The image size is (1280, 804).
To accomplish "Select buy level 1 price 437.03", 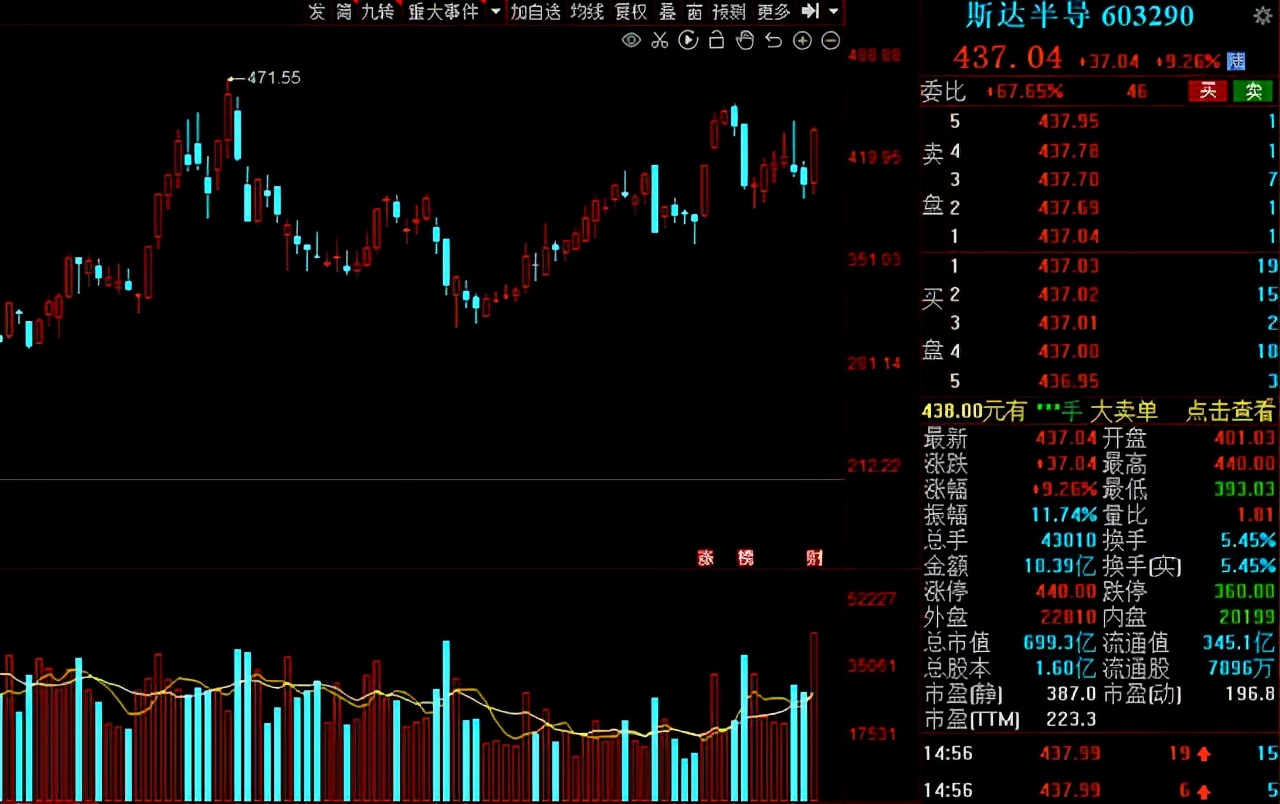I will 1069,265.
